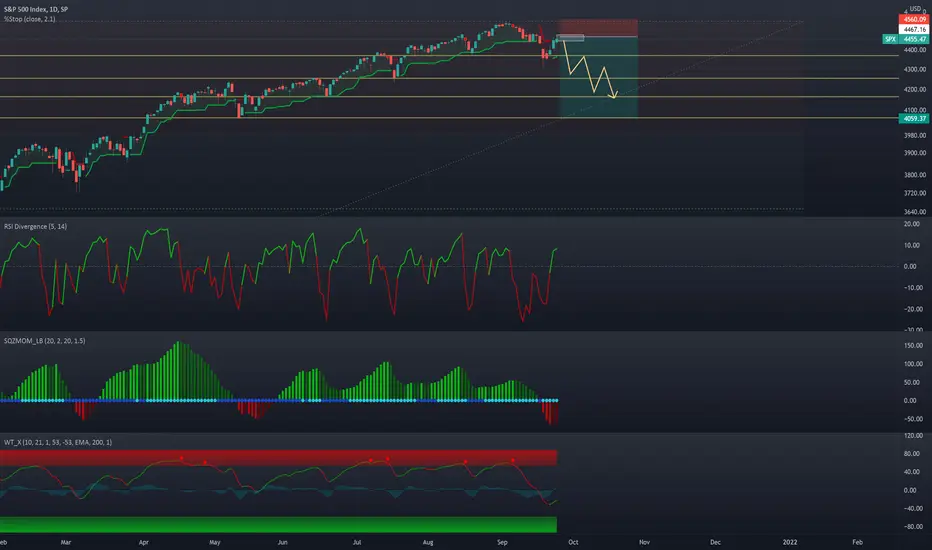932x550 pixels.
Task: Click the Nov label on time axis
Action: tap(644, 542)
